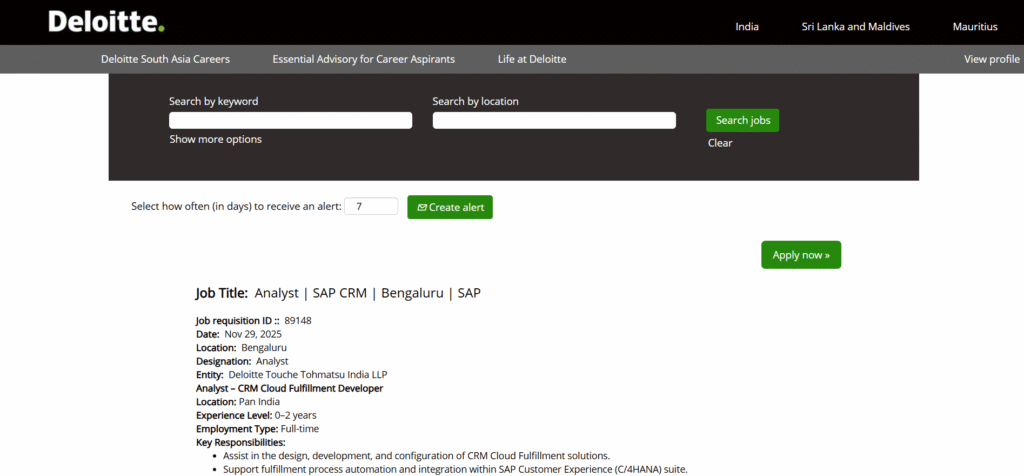Focus the Search by location field
Image resolution: width=1024 pixels, height=476 pixels.
[x=554, y=120]
